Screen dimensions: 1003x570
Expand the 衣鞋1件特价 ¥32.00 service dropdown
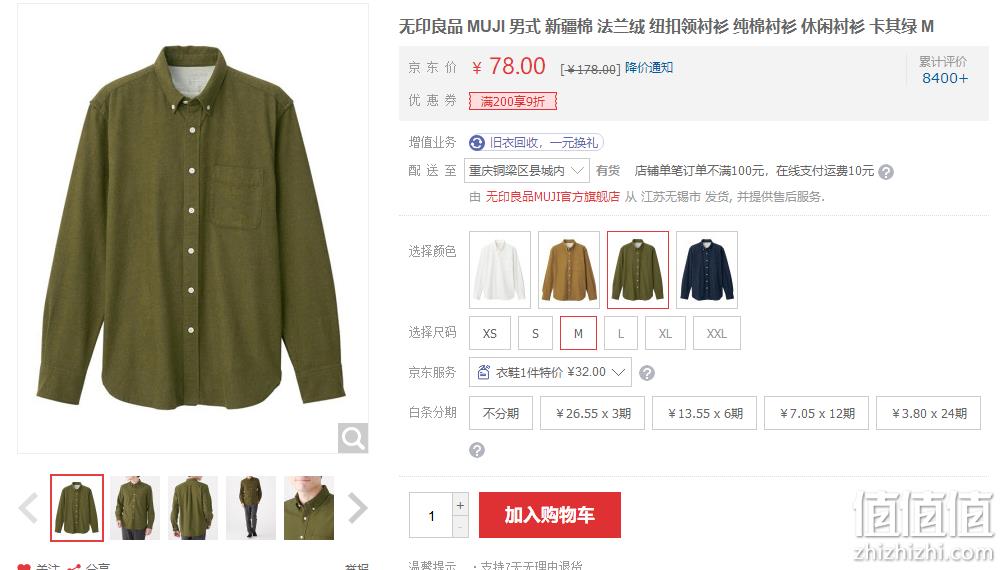pos(550,372)
